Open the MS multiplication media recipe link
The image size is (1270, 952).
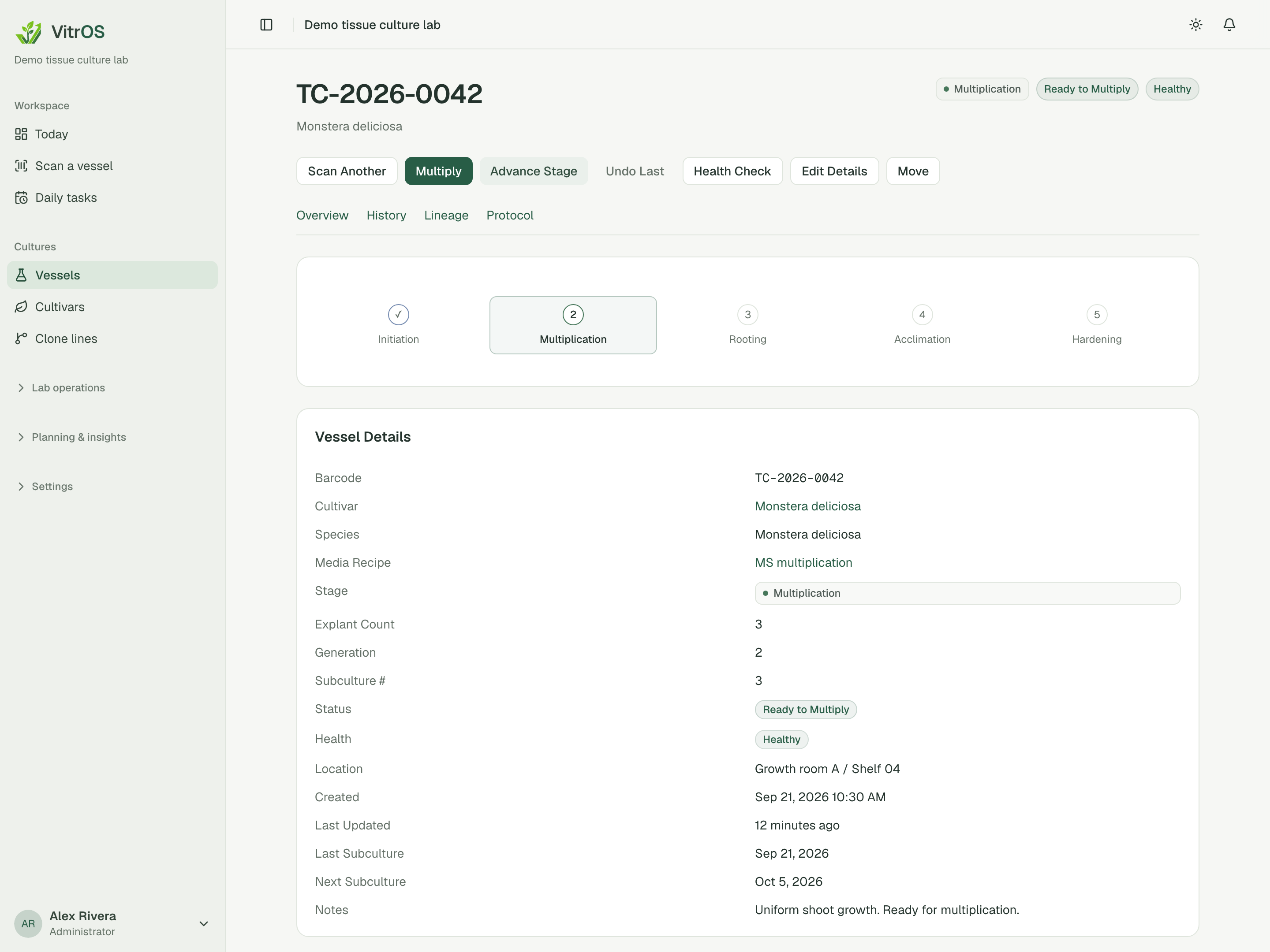tap(803, 562)
